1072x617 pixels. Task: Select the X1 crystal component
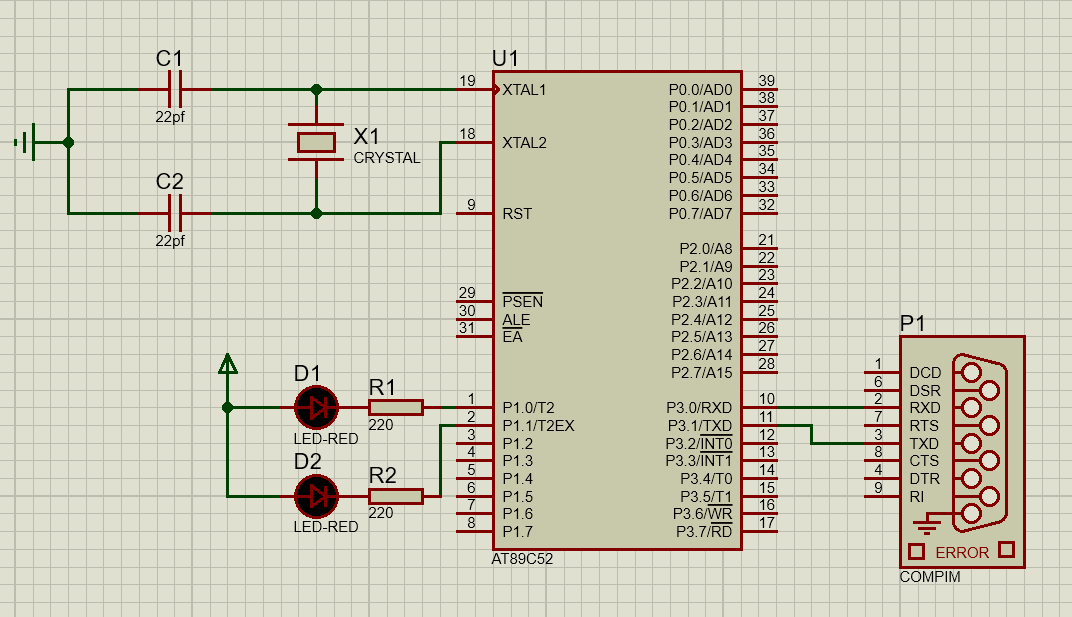[x=316, y=142]
